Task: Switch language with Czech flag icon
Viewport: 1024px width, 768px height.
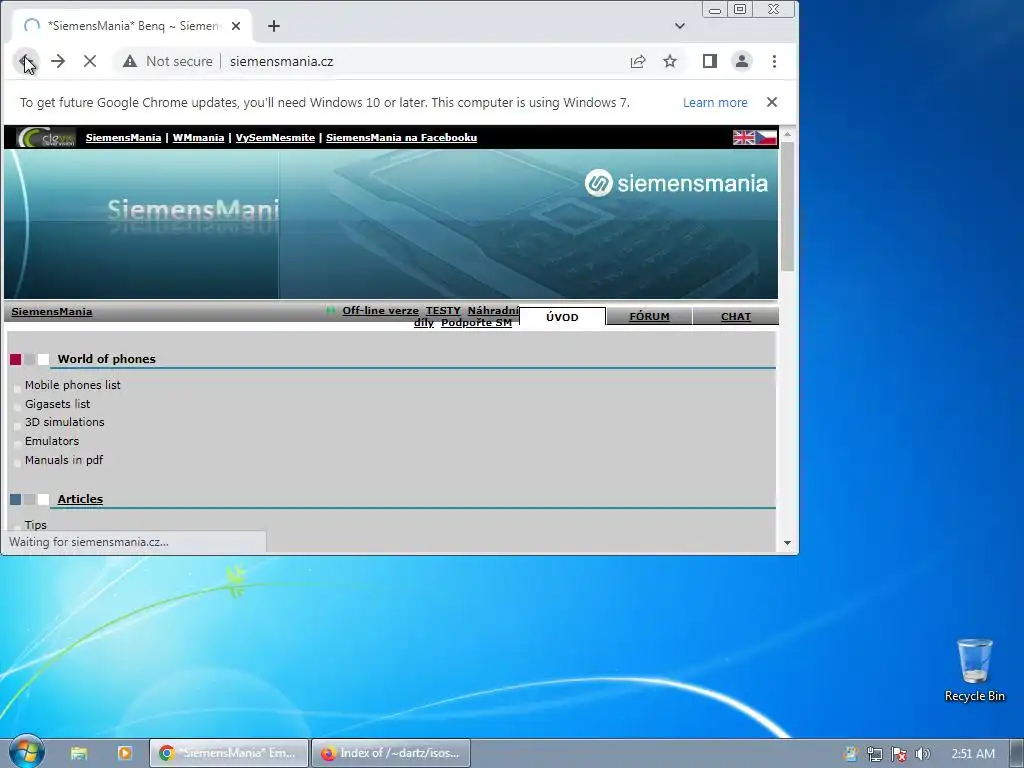Action: pos(766,138)
